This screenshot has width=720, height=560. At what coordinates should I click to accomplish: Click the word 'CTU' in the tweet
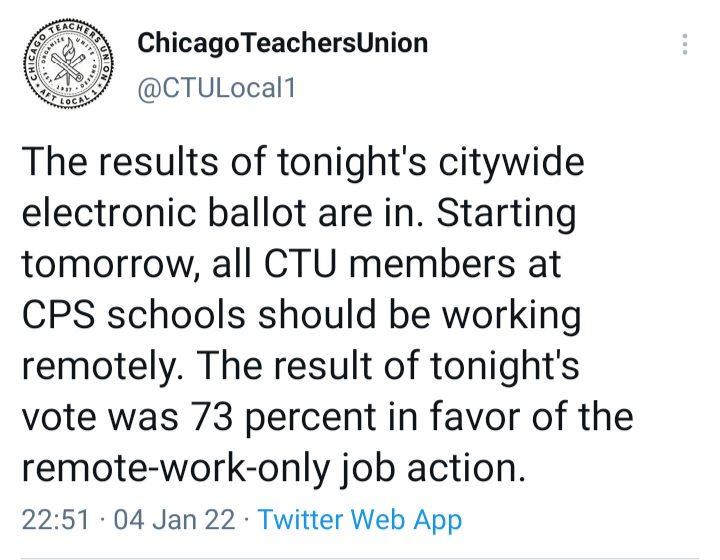point(300,264)
